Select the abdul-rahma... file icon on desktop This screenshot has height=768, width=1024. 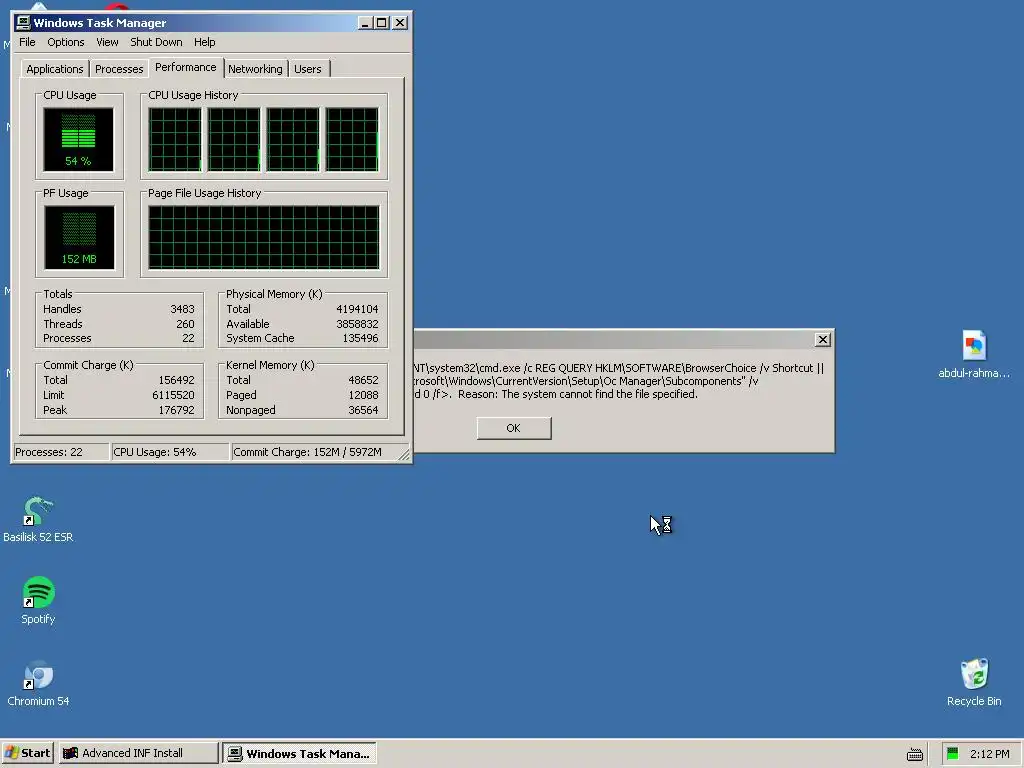974,355
